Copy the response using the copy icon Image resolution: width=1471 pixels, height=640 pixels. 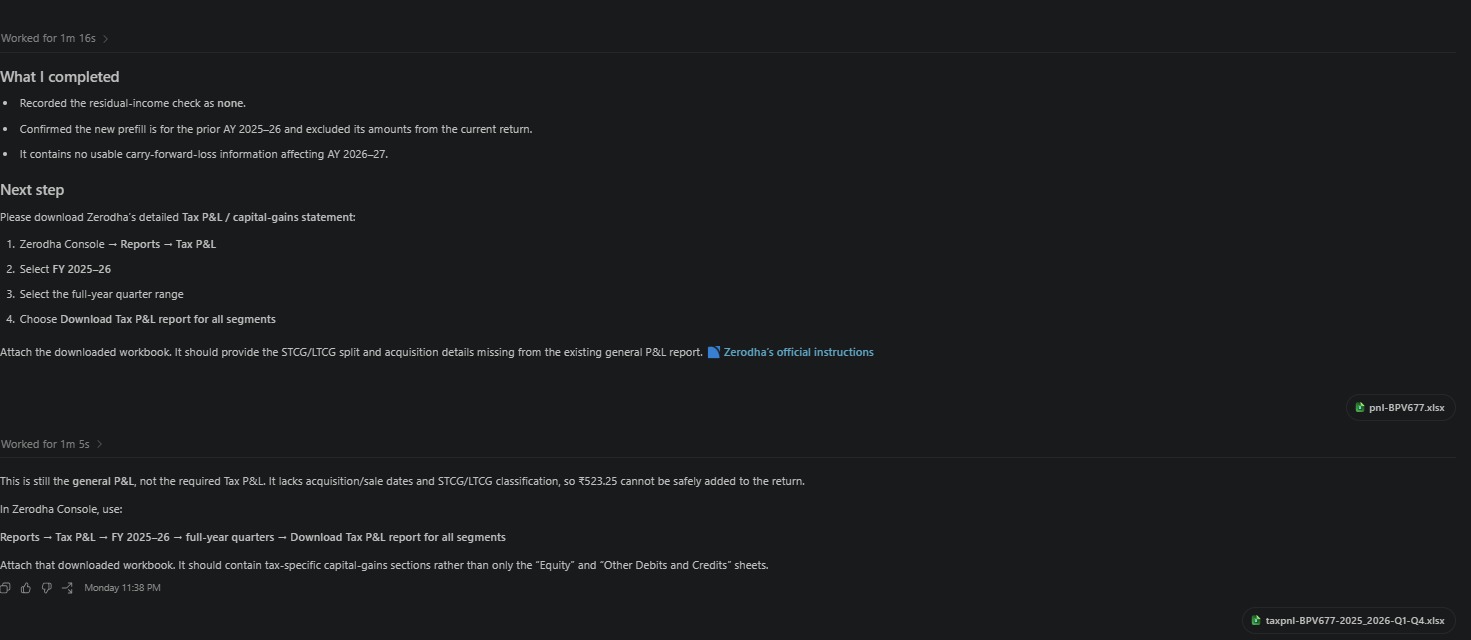(x=5, y=588)
